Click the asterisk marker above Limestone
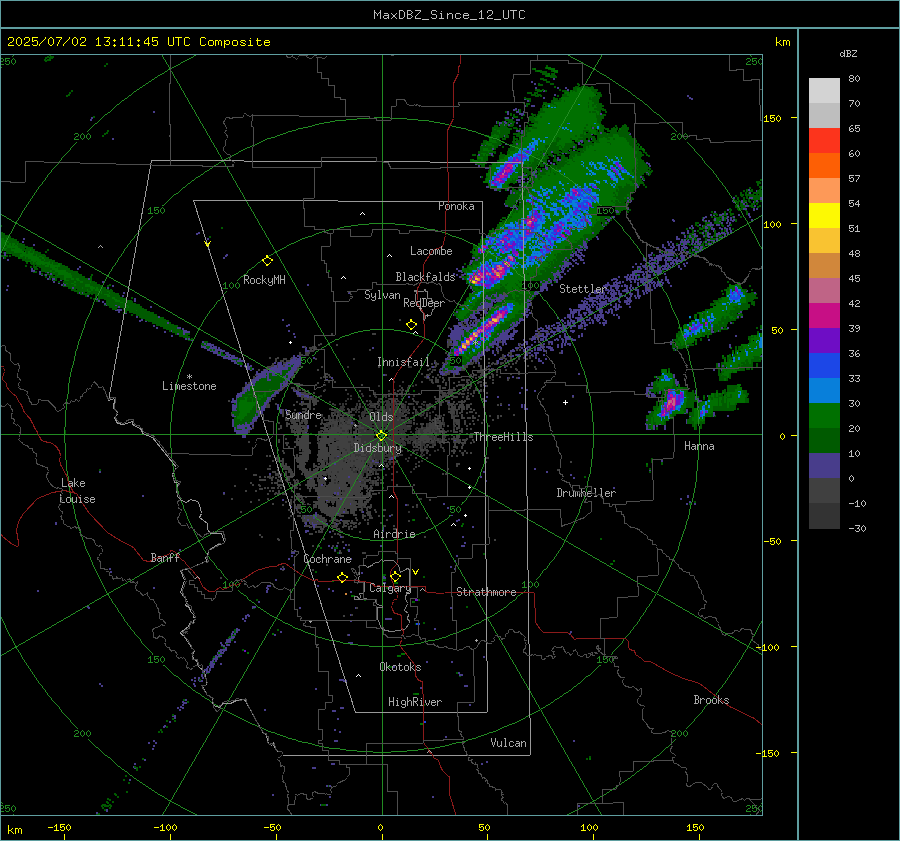This screenshot has height=841, width=900. pos(189,377)
